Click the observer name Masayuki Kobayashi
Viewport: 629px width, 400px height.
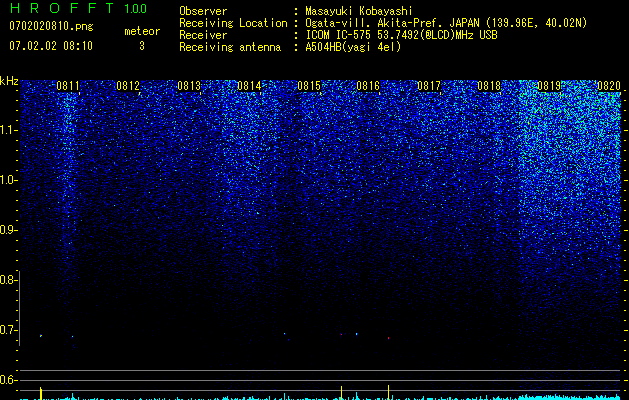tap(359, 11)
